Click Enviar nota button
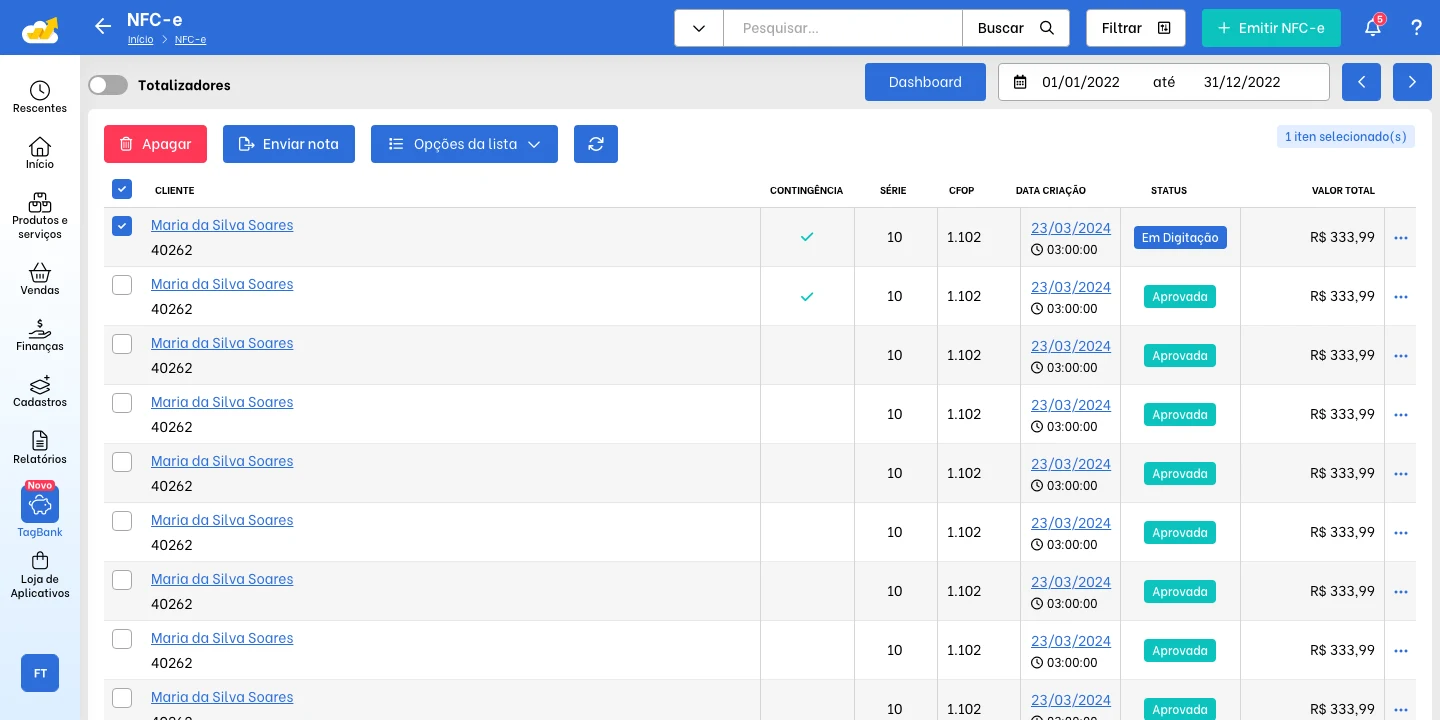The width and height of the screenshot is (1440, 720). click(289, 144)
